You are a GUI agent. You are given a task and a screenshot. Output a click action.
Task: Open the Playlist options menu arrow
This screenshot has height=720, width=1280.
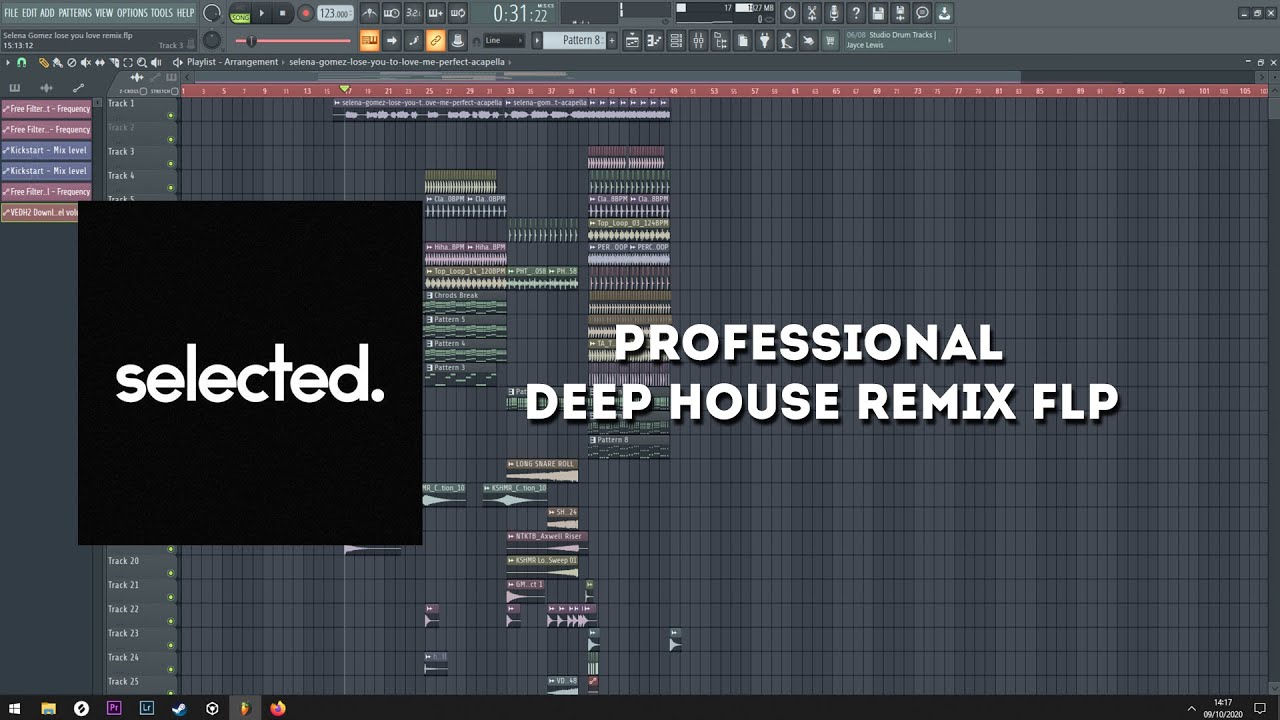[x=8, y=63]
